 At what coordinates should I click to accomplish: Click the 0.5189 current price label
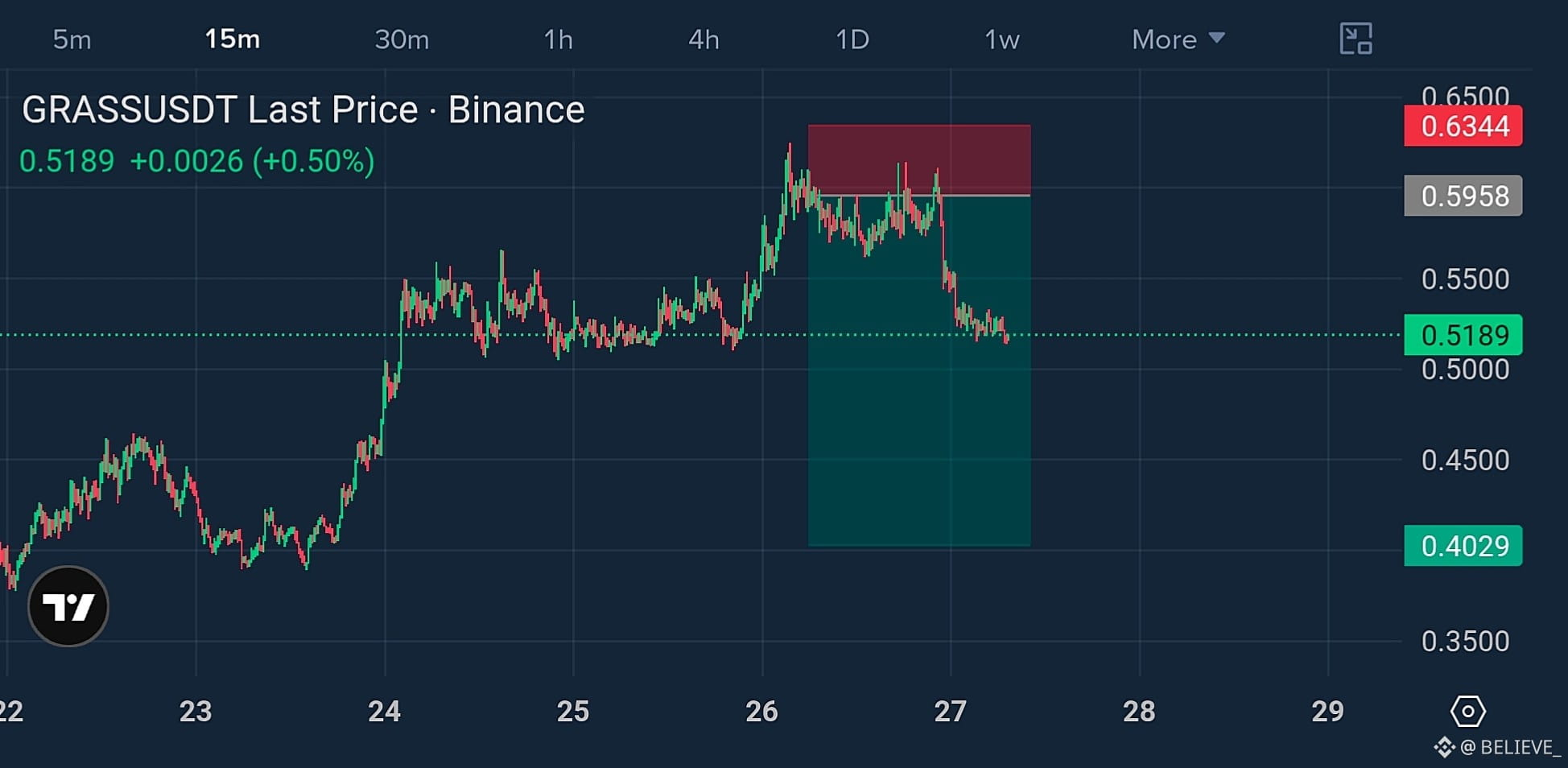click(x=1463, y=335)
